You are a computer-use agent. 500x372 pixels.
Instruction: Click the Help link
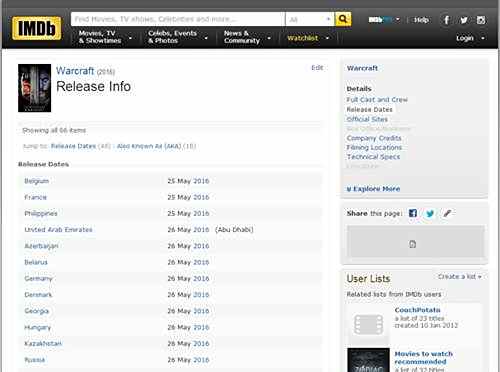[421, 20]
